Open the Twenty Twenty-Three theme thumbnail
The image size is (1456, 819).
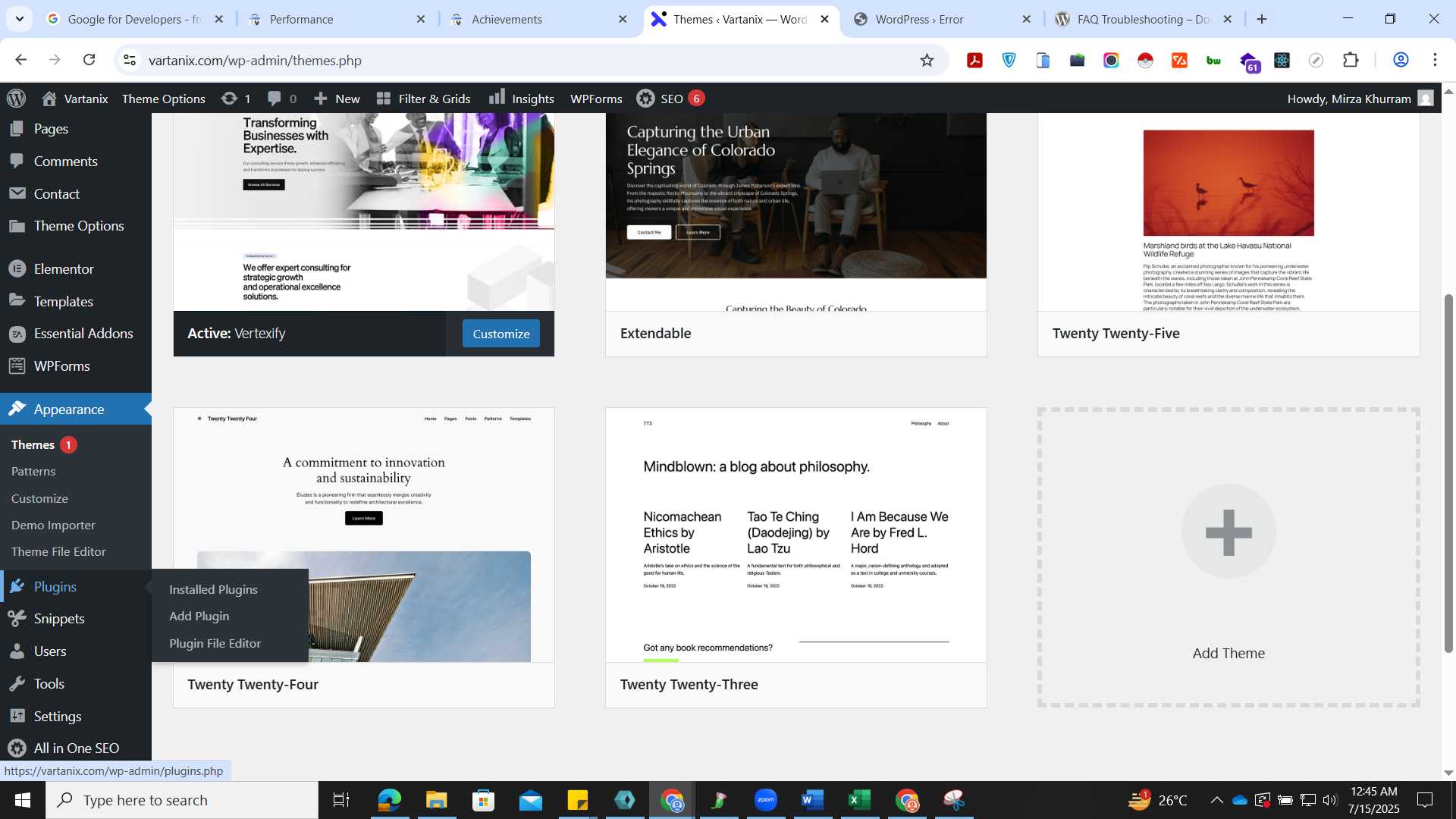coord(796,535)
